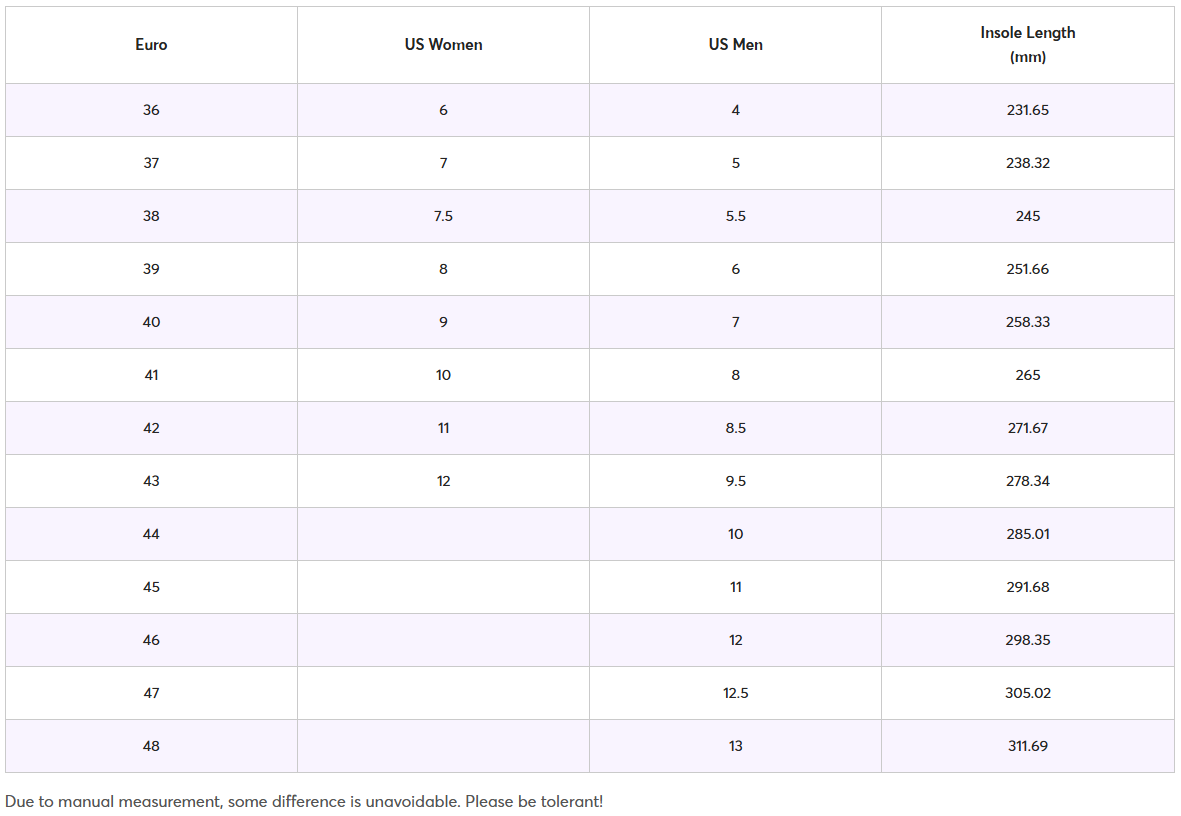Select US Men size 9.5 cell
The width and height of the screenshot is (1181, 816).
[735, 481]
